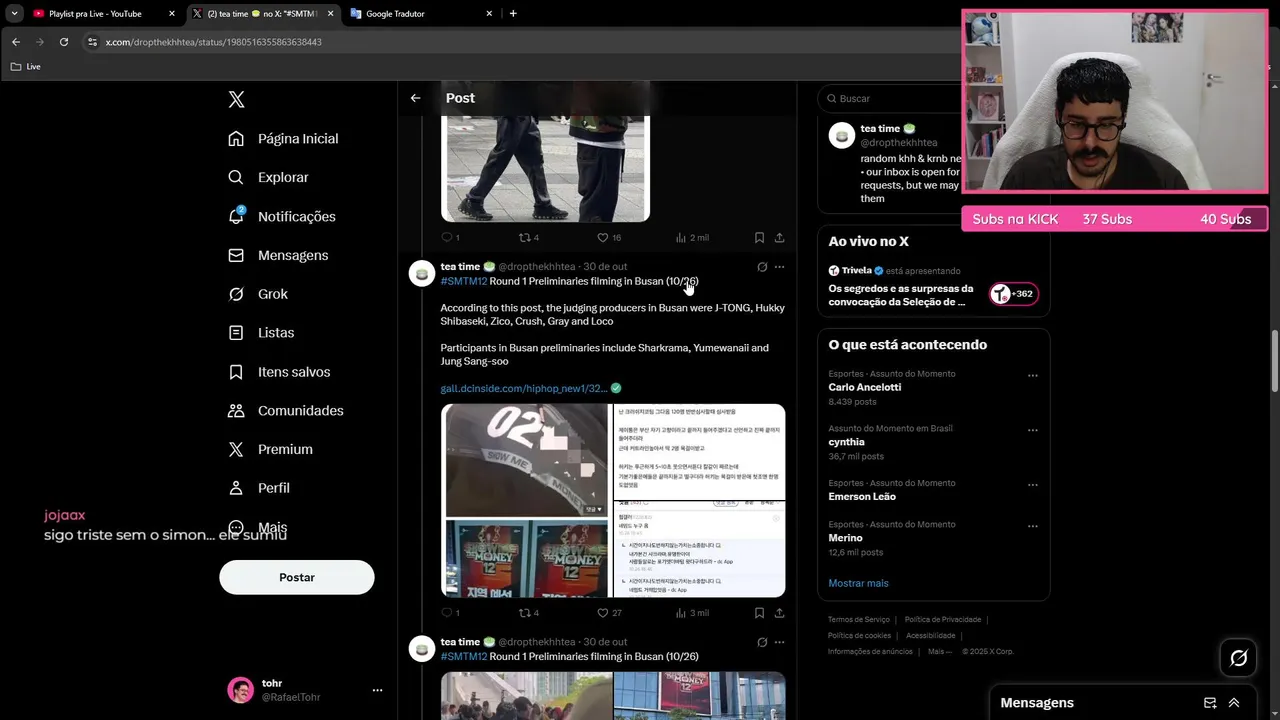The image size is (1280, 720).
Task: Open Itens salvos in sidebar
Action: (x=279, y=371)
